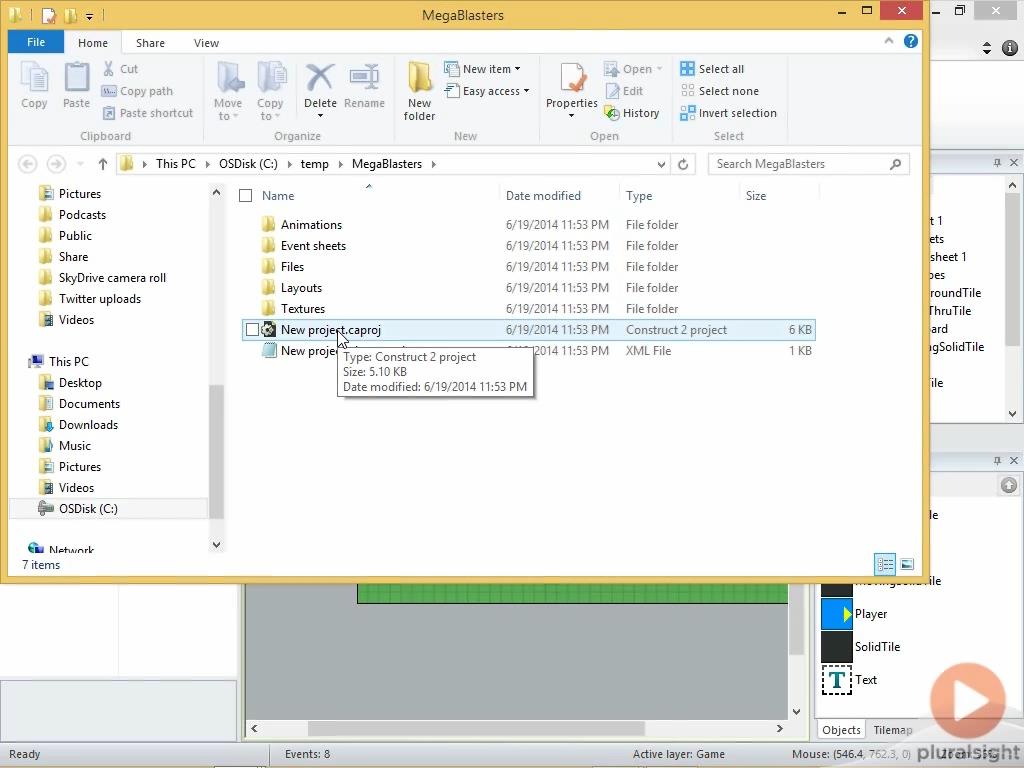Image resolution: width=1024 pixels, height=768 pixels.
Task: Select the Player object in Construct
Action: tap(855, 614)
